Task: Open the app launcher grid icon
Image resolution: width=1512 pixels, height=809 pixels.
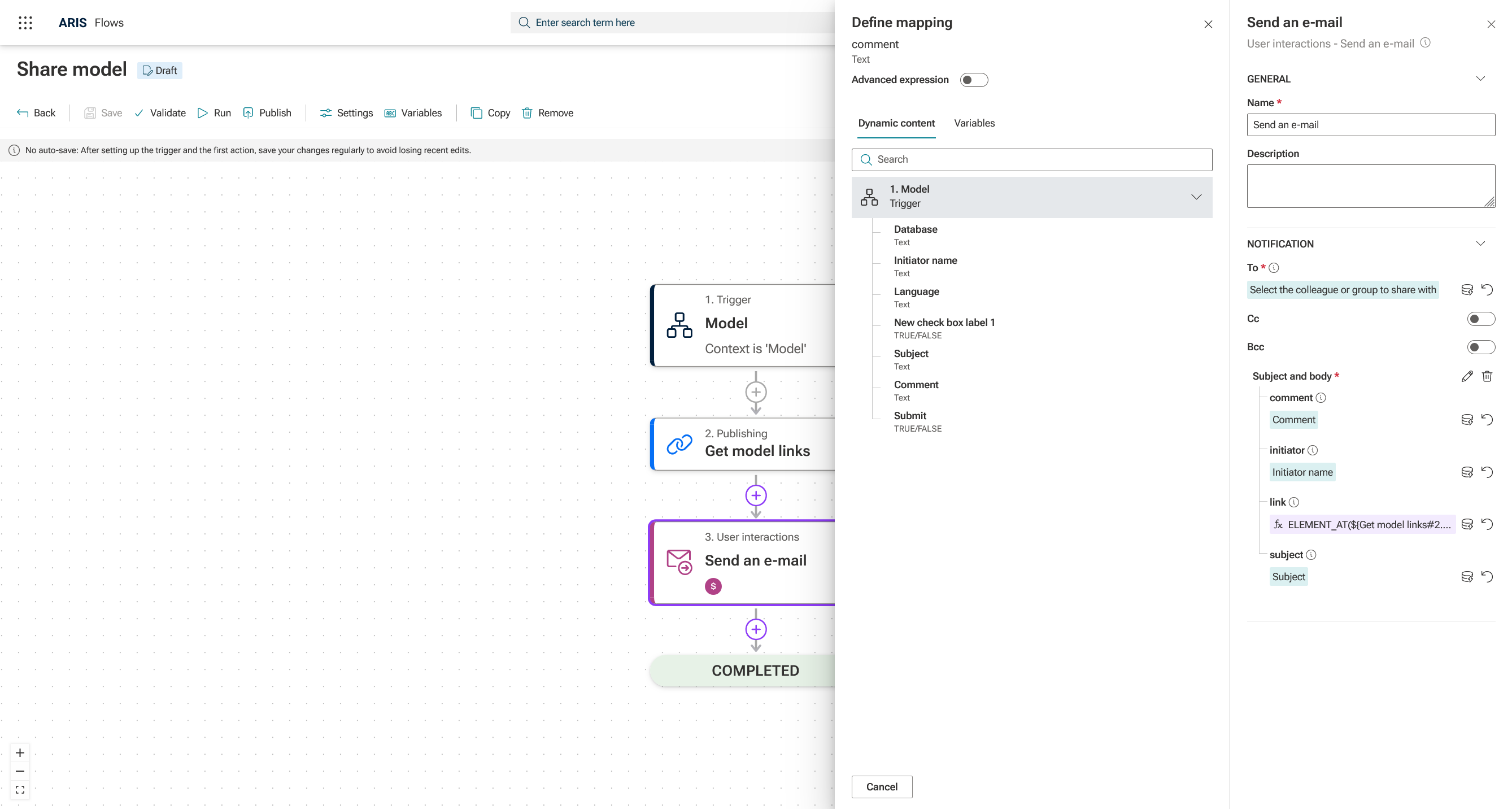Action: coord(25,23)
